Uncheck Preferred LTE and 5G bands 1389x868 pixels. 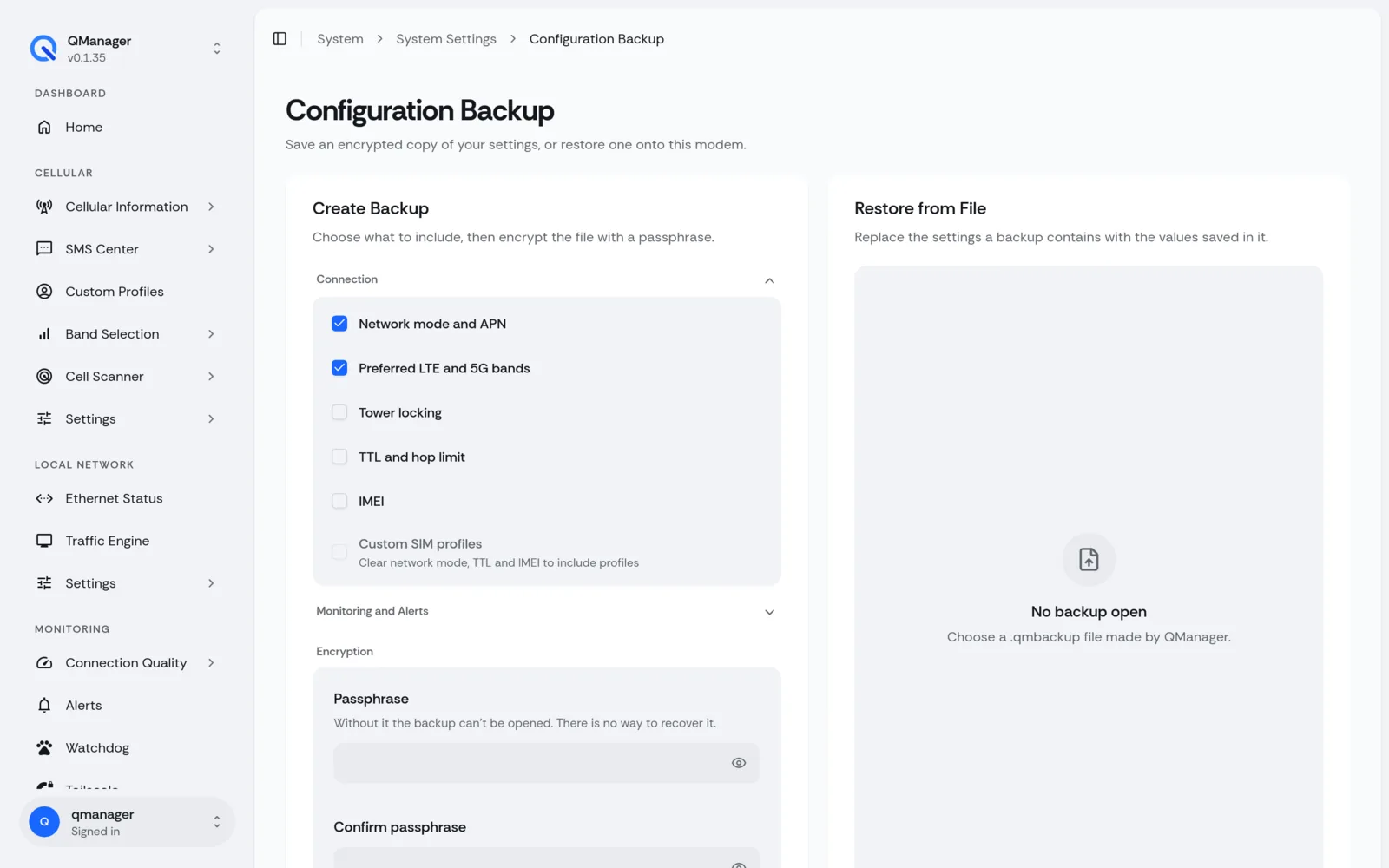click(x=339, y=368)
